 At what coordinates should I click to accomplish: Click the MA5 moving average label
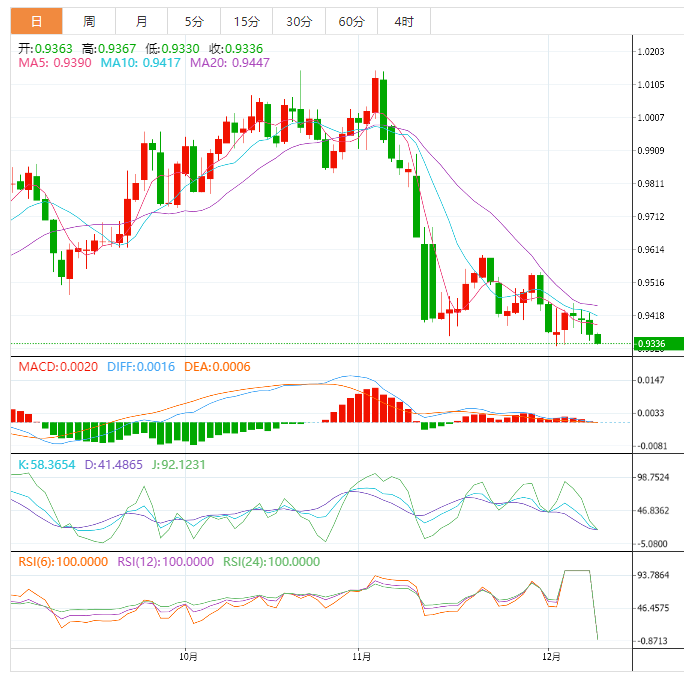point(54,63)
